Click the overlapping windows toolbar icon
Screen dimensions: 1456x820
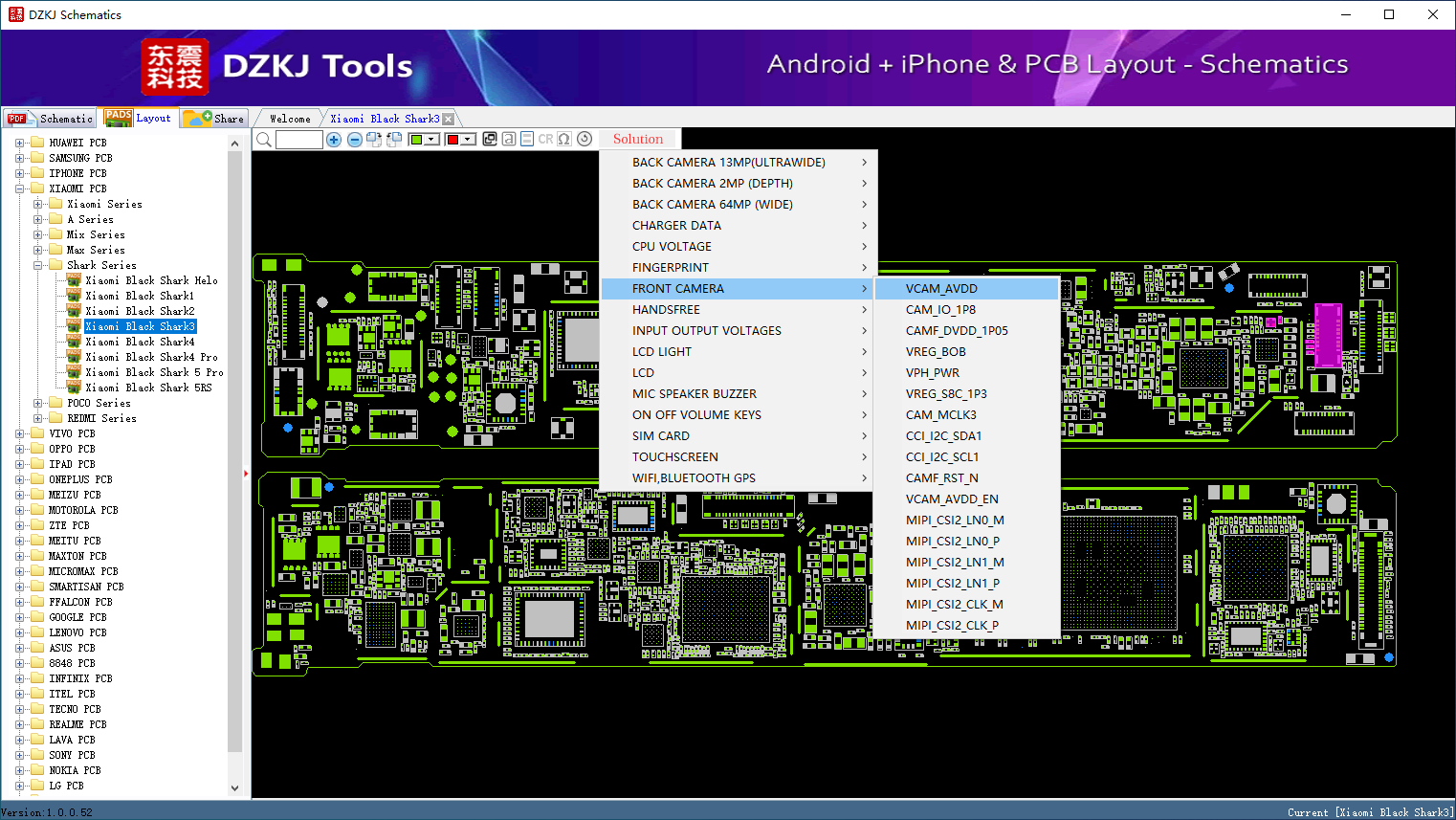(x=490, y=139)
